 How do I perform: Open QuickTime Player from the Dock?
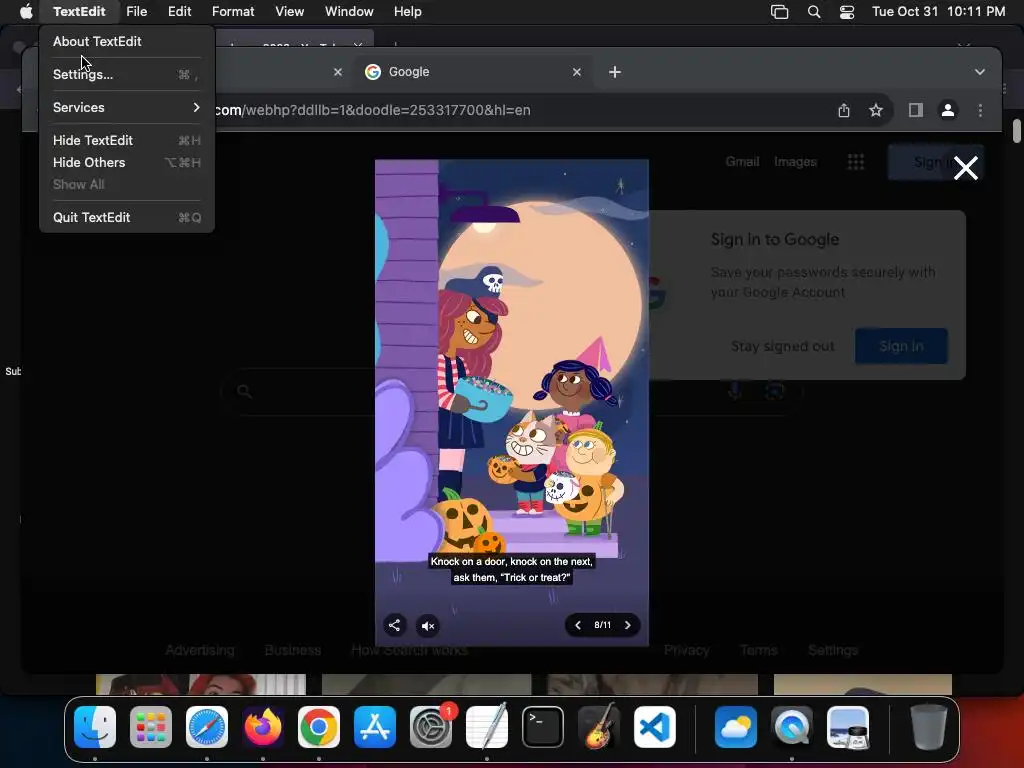792,727
